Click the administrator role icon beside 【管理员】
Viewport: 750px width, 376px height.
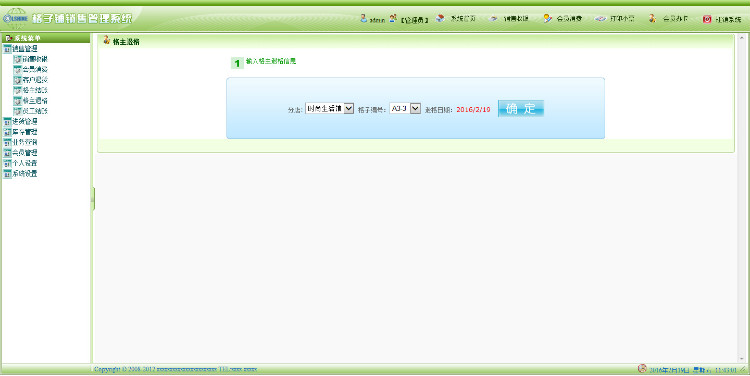[x=393, y=19]
